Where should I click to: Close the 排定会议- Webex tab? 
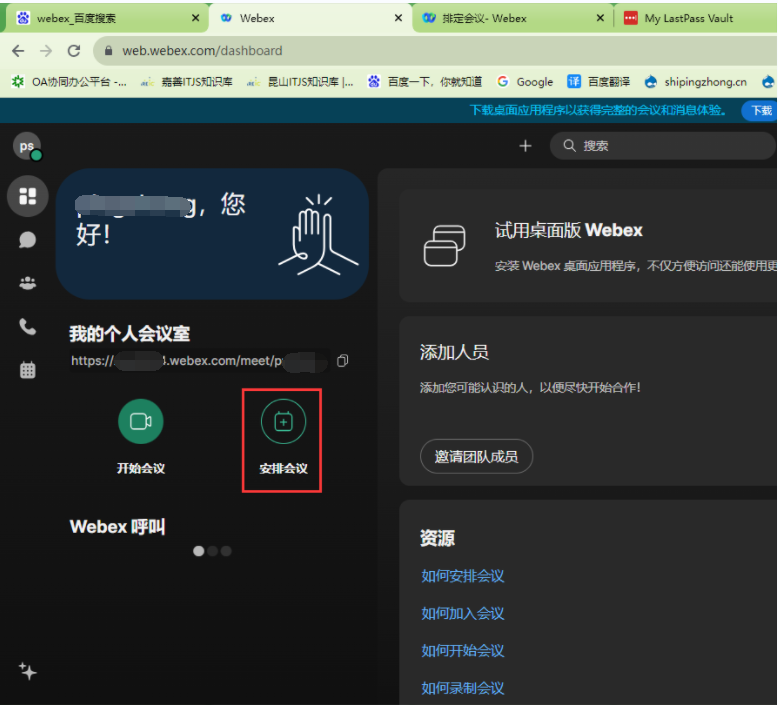click(600, 18)
